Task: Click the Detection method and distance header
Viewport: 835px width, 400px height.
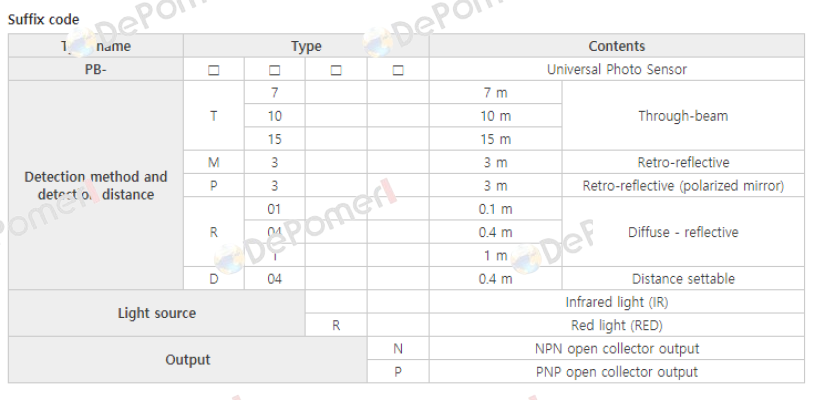Action: (x=96, y=185)
